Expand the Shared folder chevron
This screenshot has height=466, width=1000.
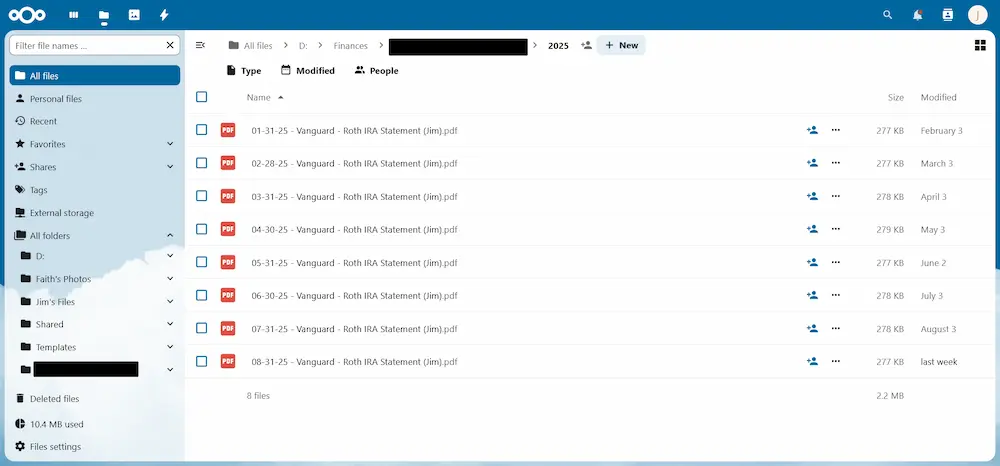170,324
